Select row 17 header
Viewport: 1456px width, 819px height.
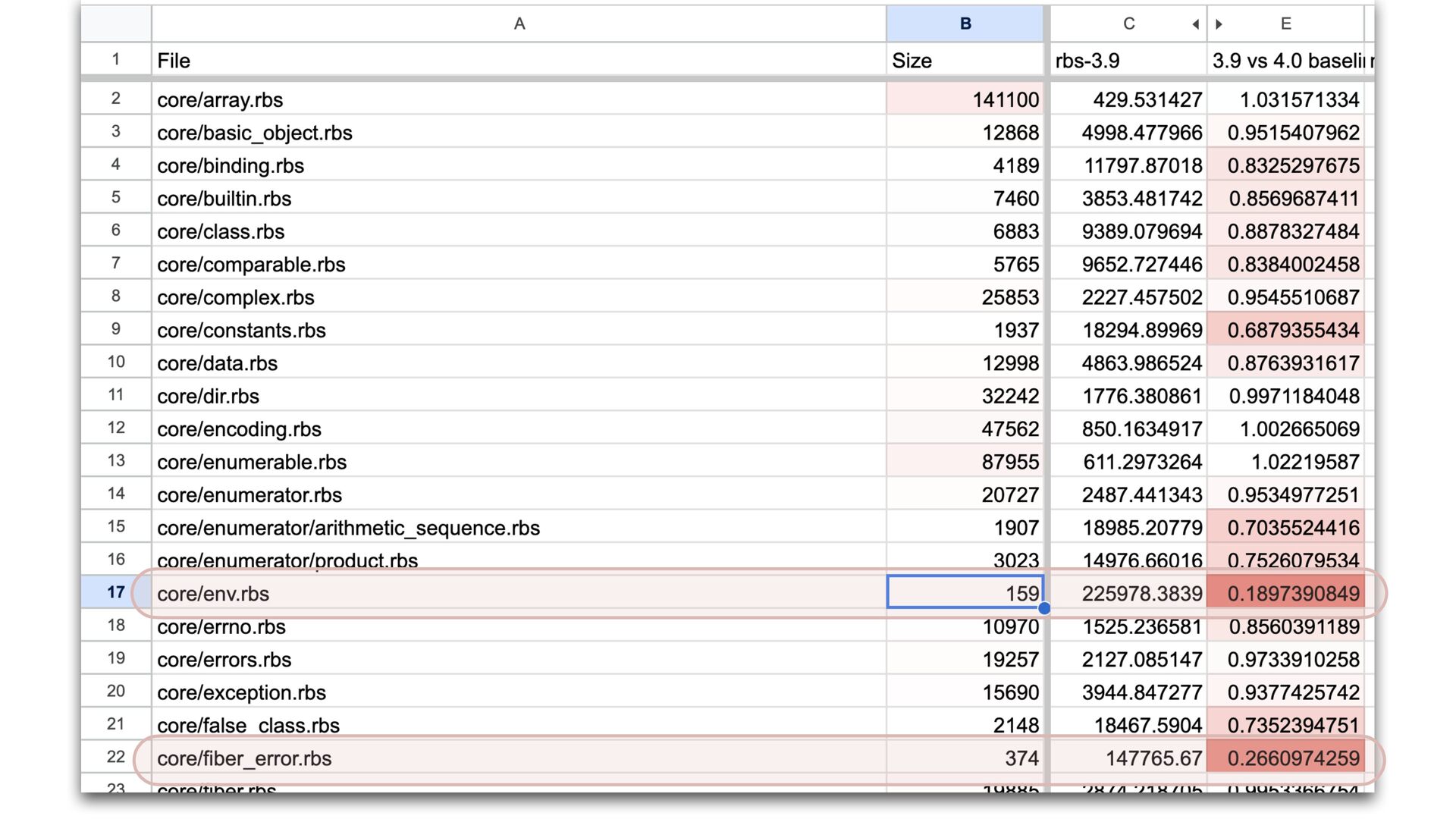[x=115, y=592]
